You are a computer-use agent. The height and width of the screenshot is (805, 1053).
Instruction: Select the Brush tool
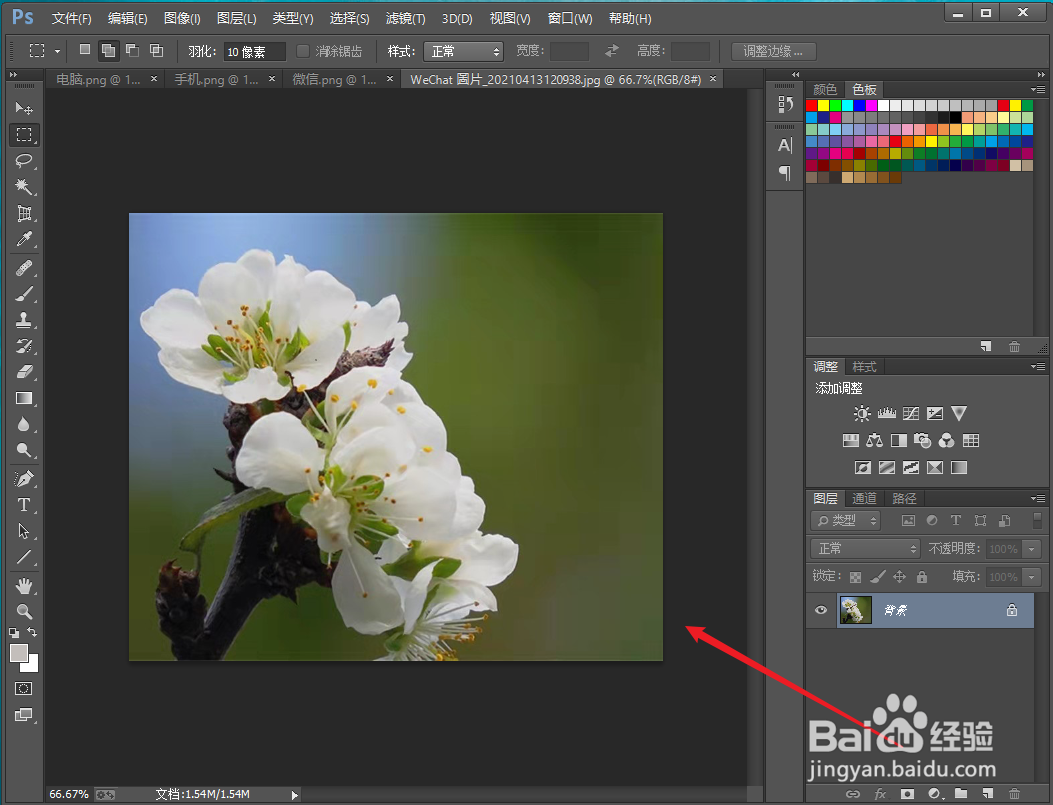click(x=24, y=294)
